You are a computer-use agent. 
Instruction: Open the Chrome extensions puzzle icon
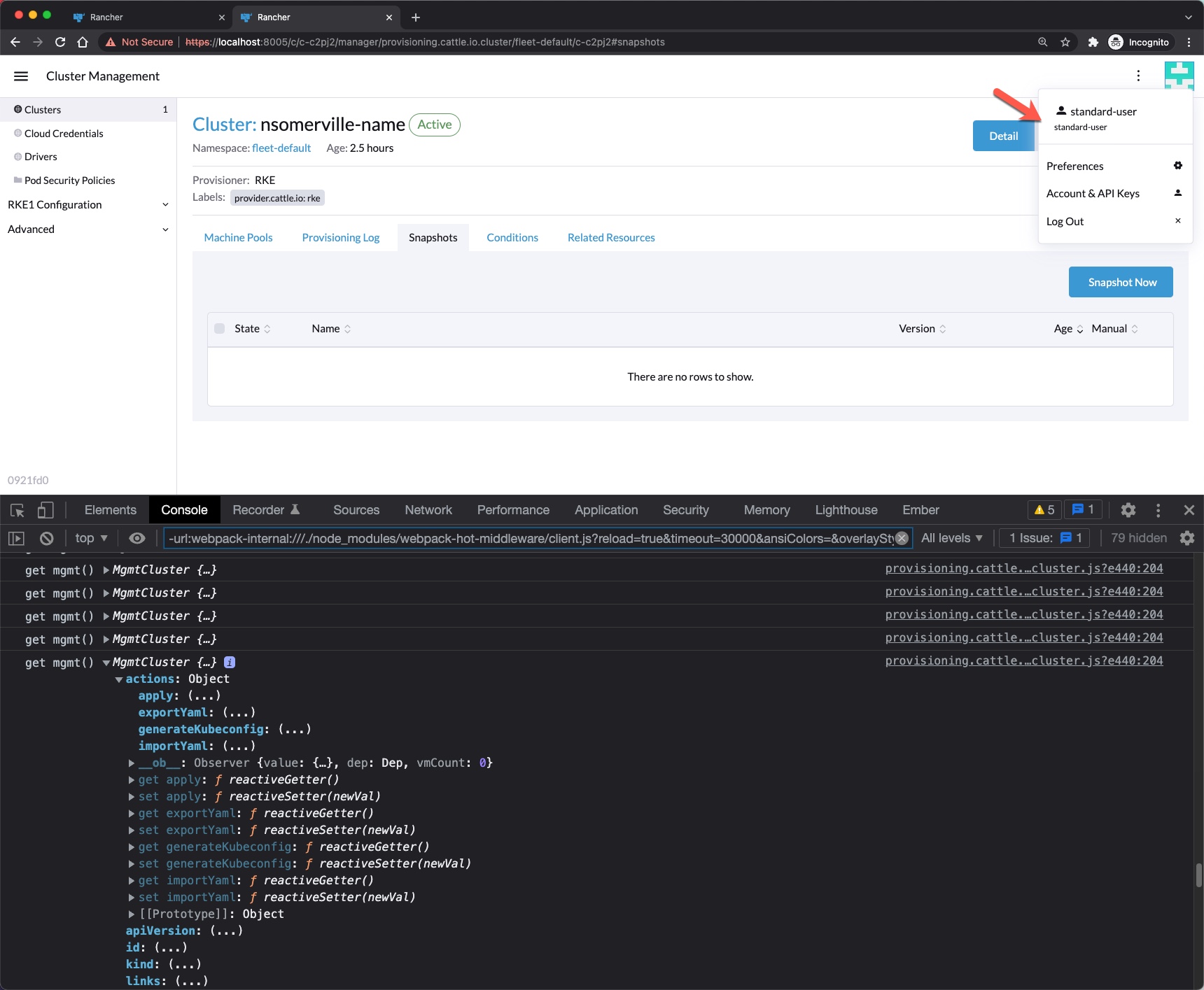click(x=1093, y=42)
